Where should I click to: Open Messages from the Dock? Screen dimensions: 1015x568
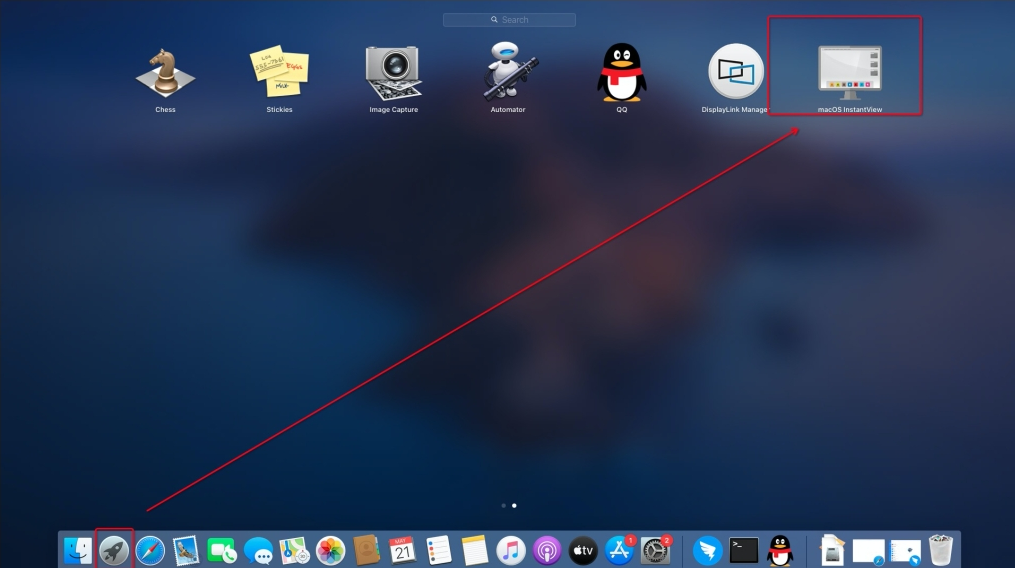click(258, 551)
